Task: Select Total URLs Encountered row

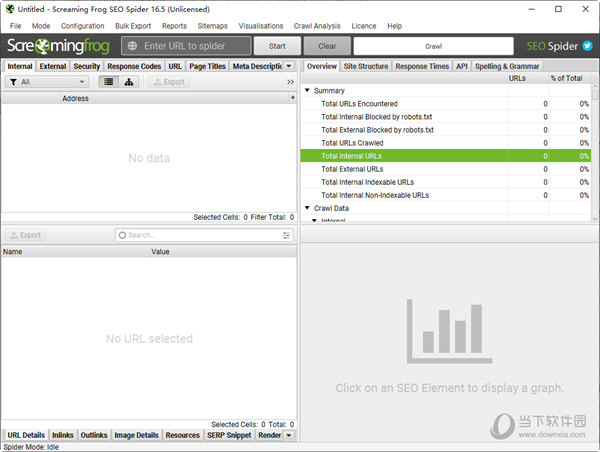Action: [x=446, y=104]
